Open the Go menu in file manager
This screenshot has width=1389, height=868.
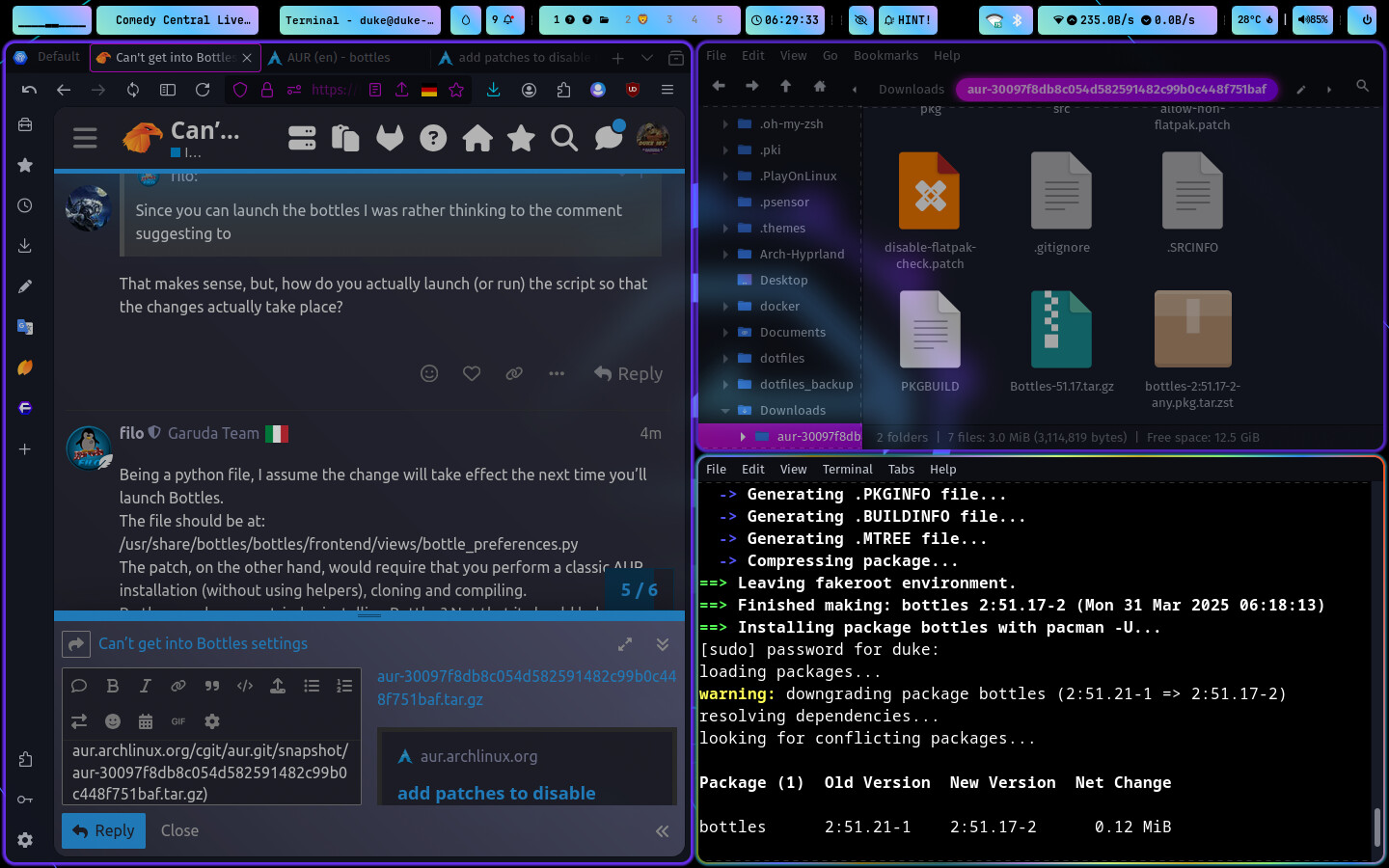click(830, 55)
